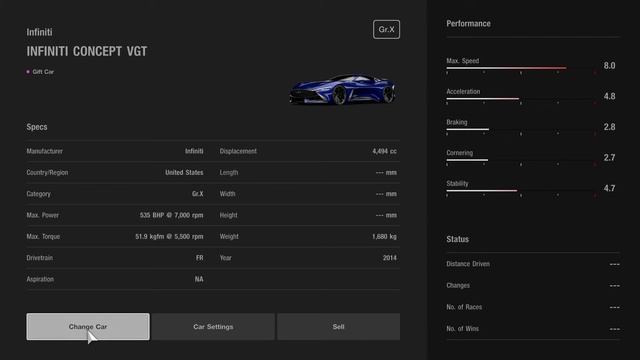This screenshot has width=640, height=360.
Task: Click the Acceleration performance bar
Action: (521, 99)
